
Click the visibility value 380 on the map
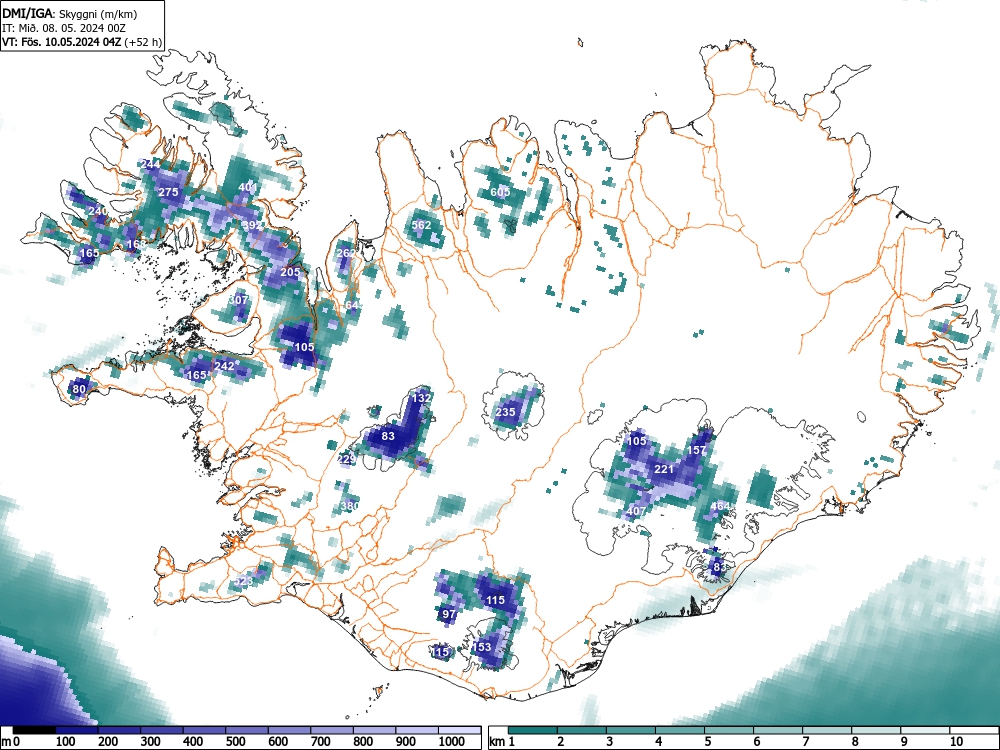349,506
